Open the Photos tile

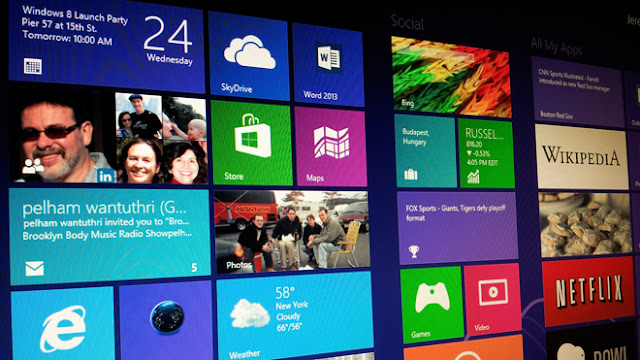pos(291,231)
